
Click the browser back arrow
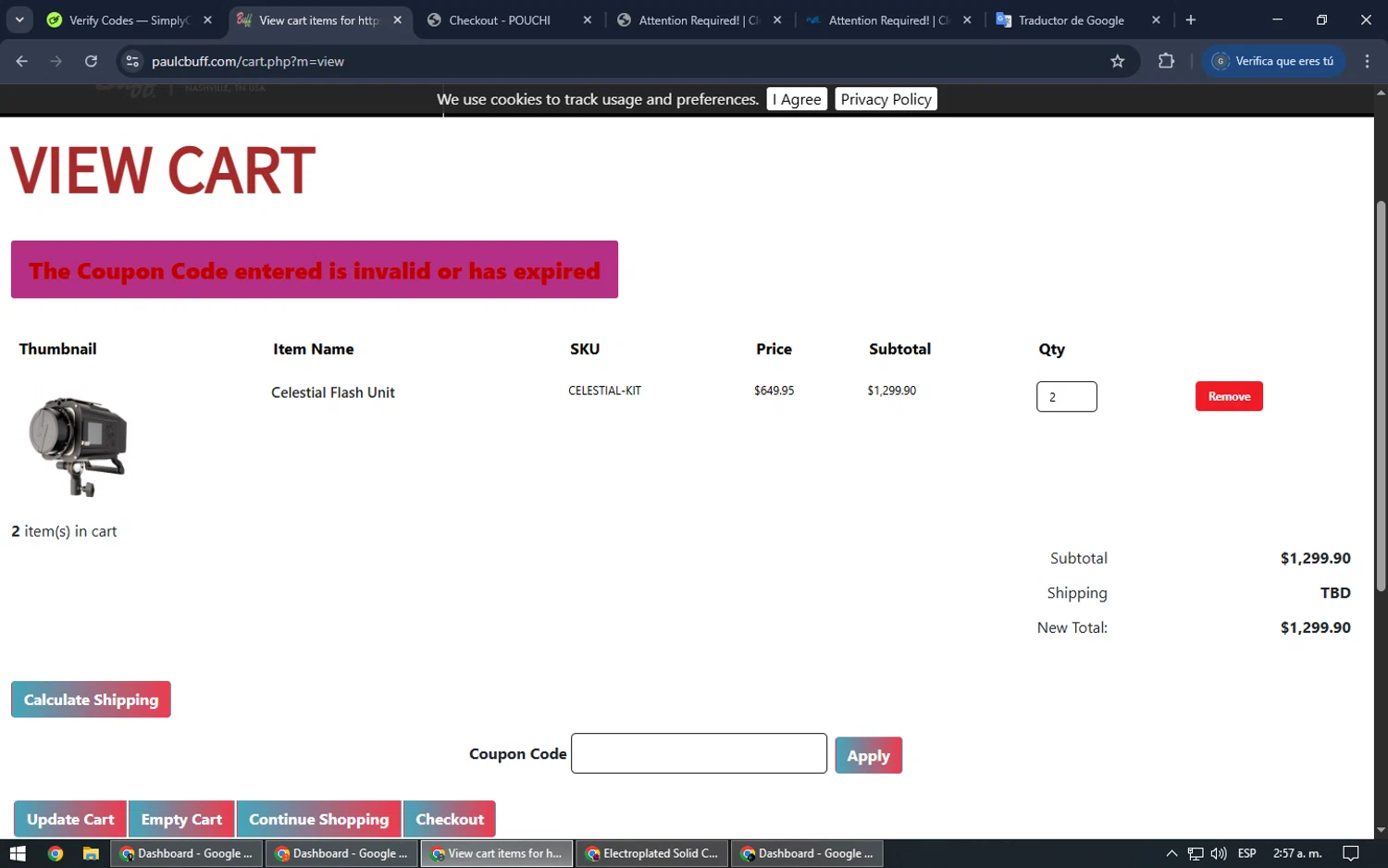pos(22,61)
